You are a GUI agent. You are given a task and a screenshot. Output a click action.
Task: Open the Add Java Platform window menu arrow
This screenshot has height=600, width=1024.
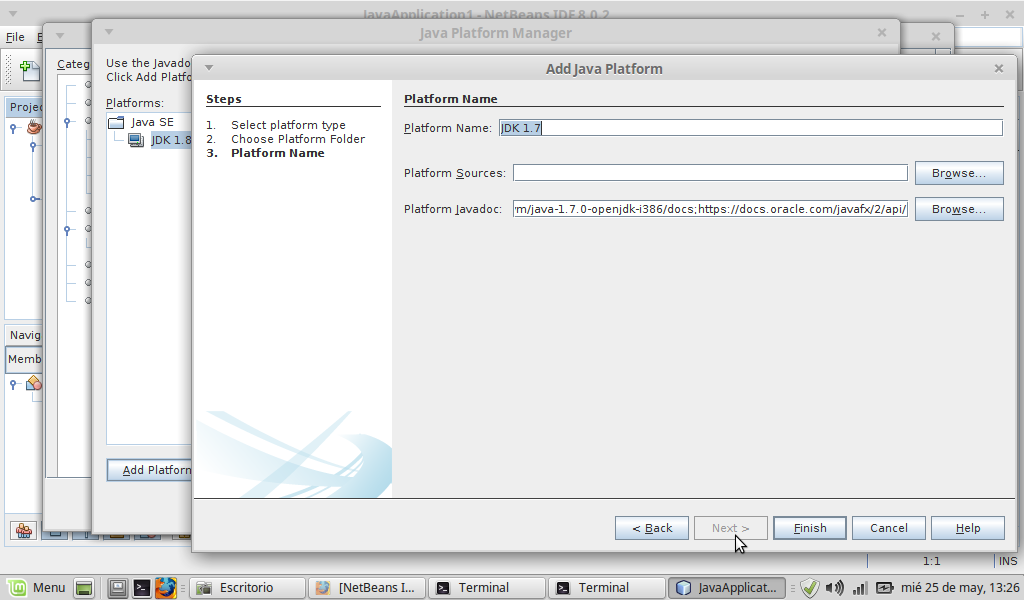pos(208,68)
